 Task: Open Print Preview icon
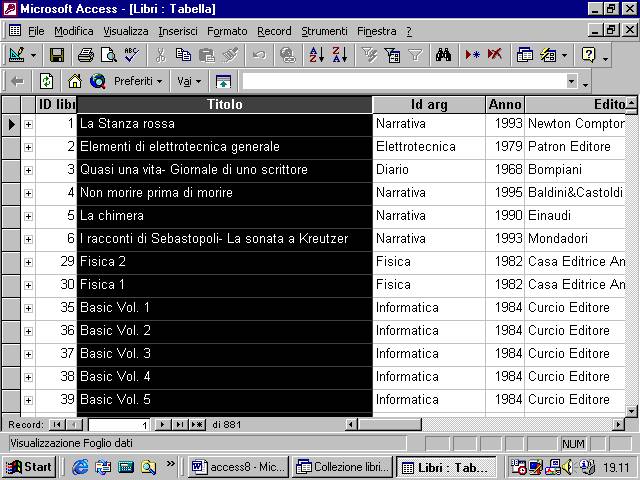tap(109, 55)
